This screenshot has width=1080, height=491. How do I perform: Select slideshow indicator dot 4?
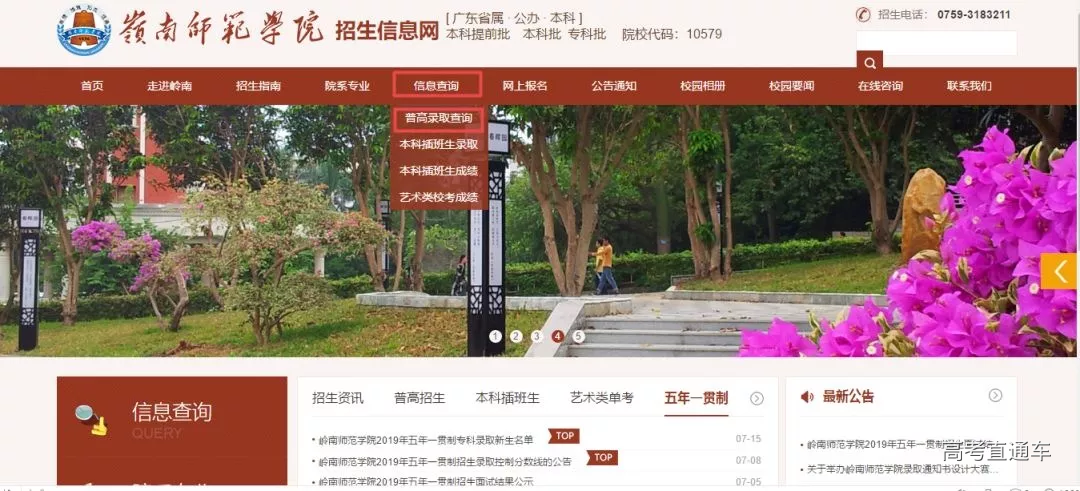pyautogui.click(x=558, y=336)
